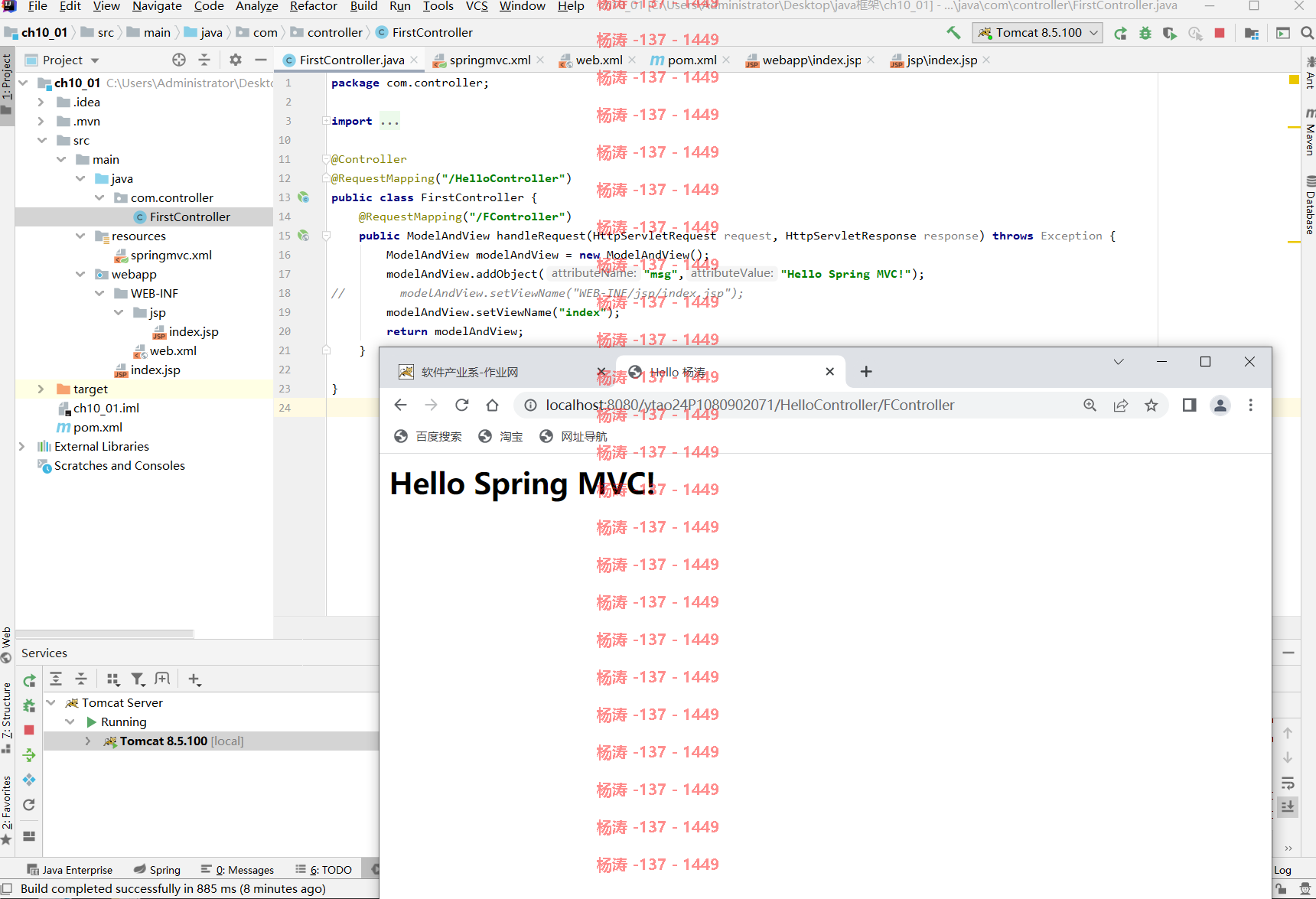The width and height of the screenshot is (1316, 899).
Task: Open the 百度搜索 bookmark
Action: click(428, 436)
